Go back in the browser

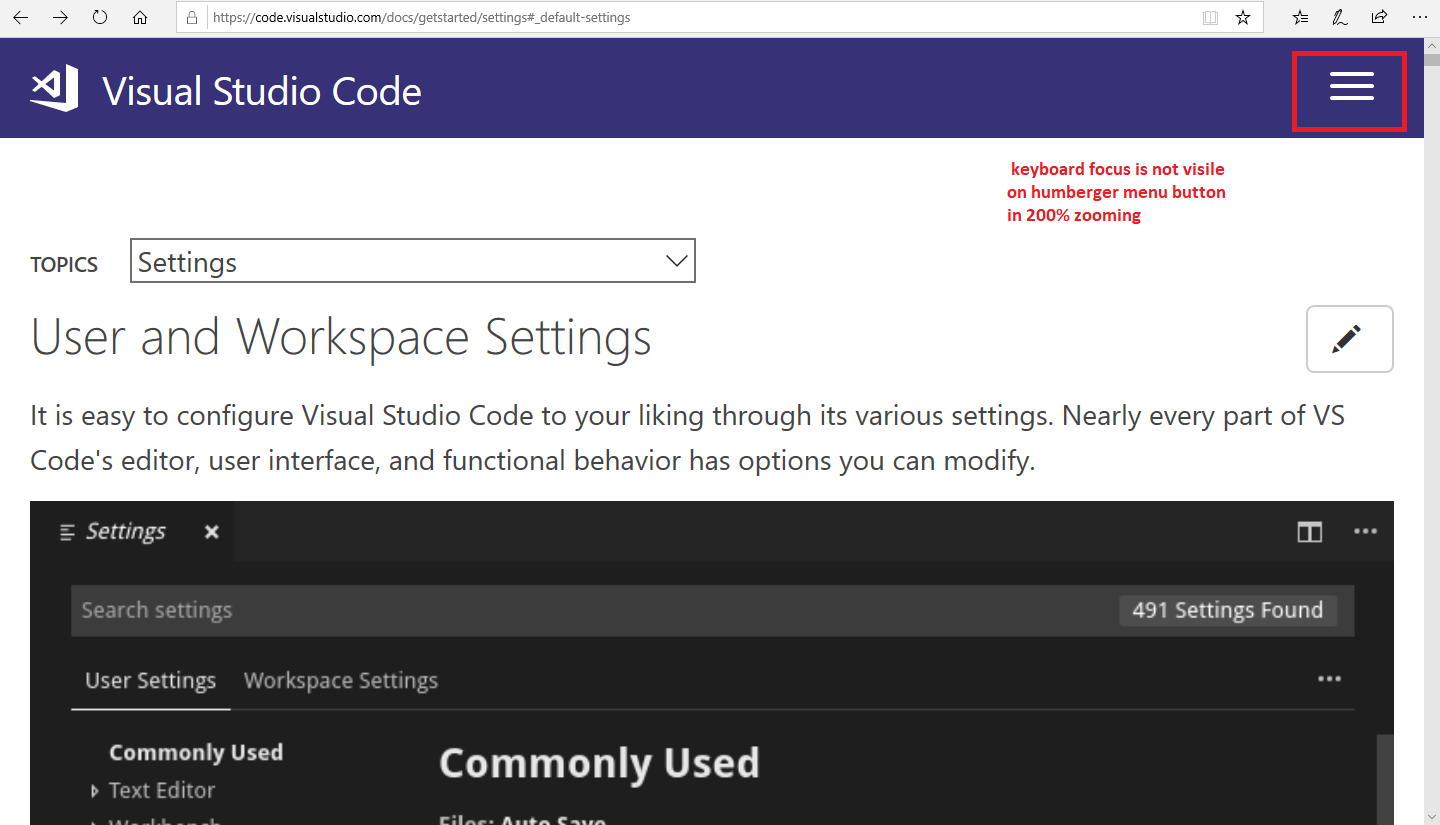pos(20,17)
